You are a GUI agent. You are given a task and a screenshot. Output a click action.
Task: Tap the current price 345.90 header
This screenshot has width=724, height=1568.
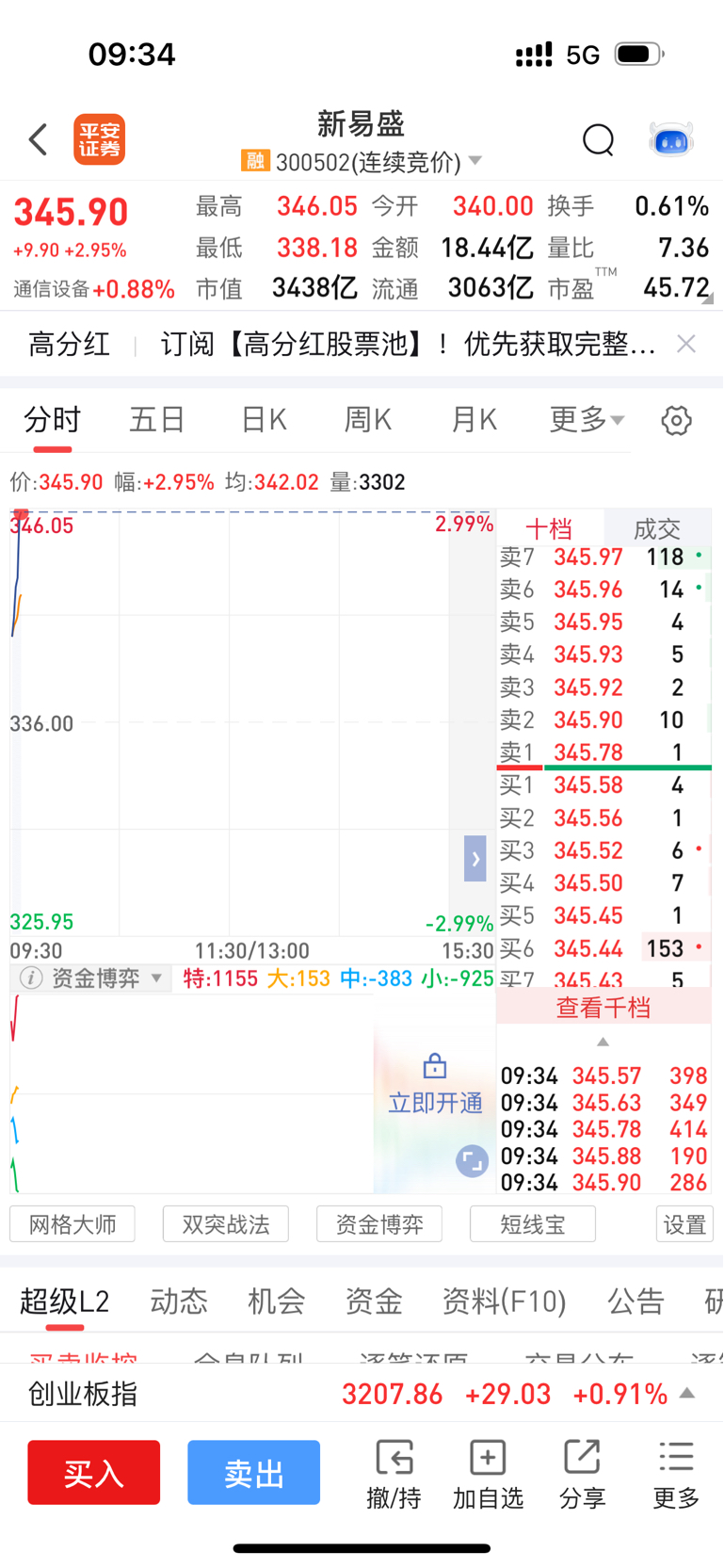coord(71,213)
